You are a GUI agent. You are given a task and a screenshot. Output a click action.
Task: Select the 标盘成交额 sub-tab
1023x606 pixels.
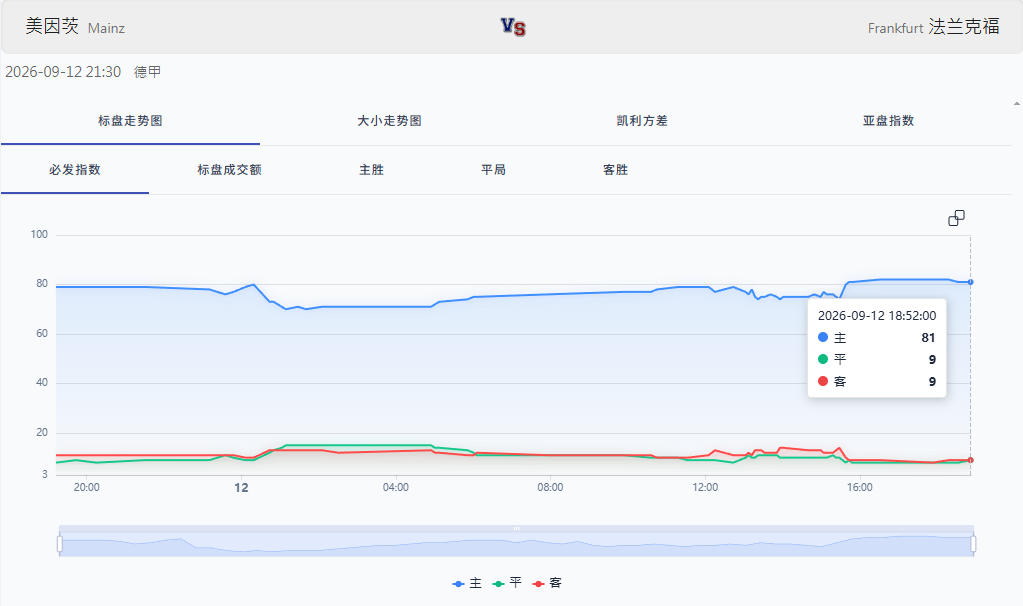pos(230,170)
